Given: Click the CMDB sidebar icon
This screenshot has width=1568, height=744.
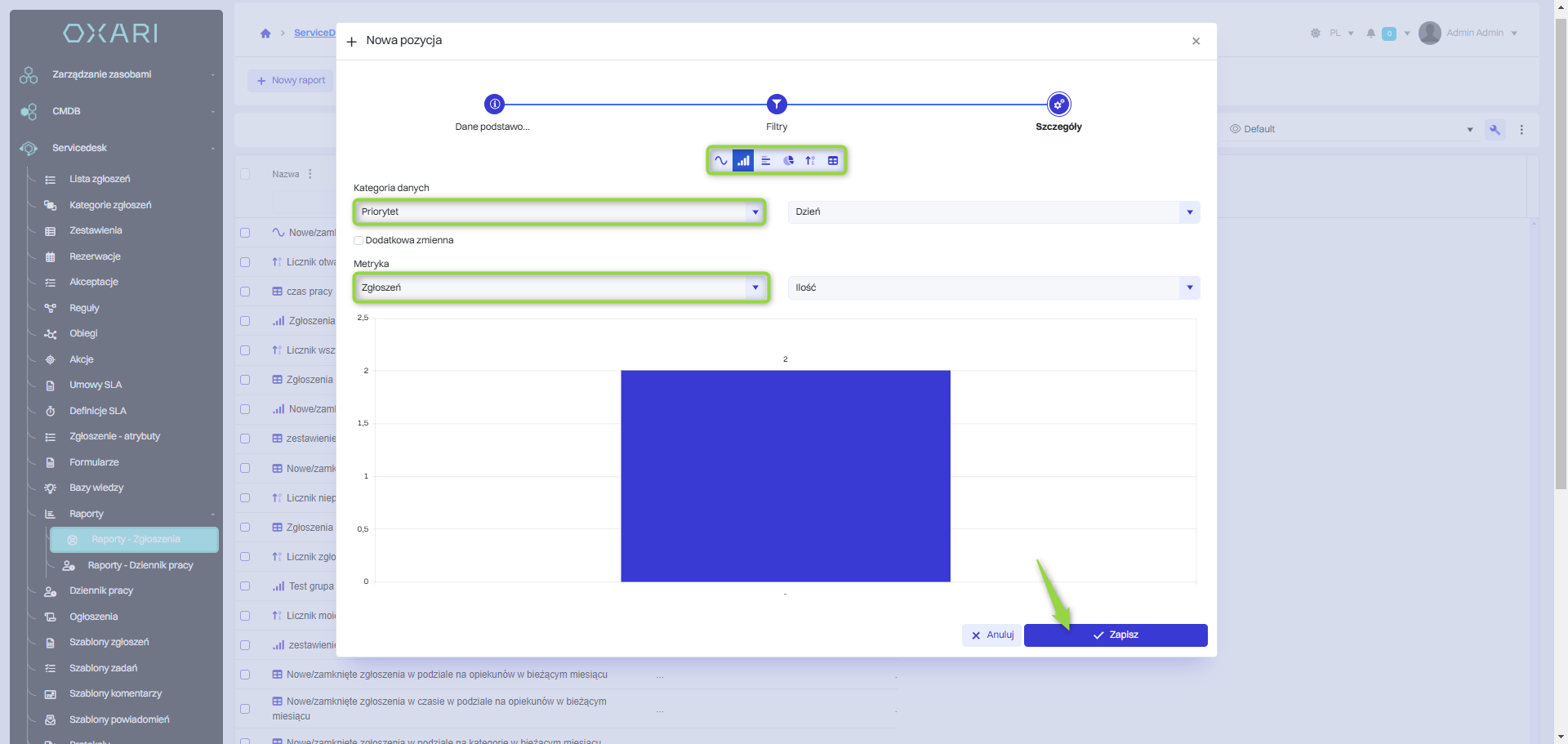Looking at the screenshot, I should [29, 112].
